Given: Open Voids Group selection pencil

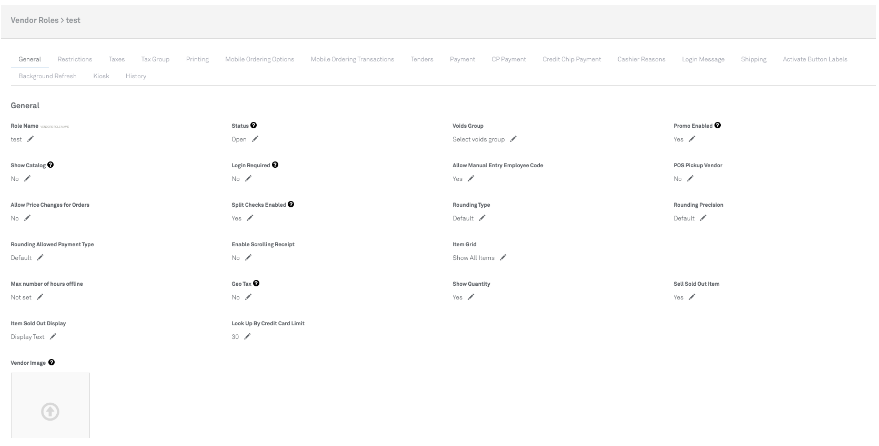Looking at the screenshot, I should [x=513, y=139].
